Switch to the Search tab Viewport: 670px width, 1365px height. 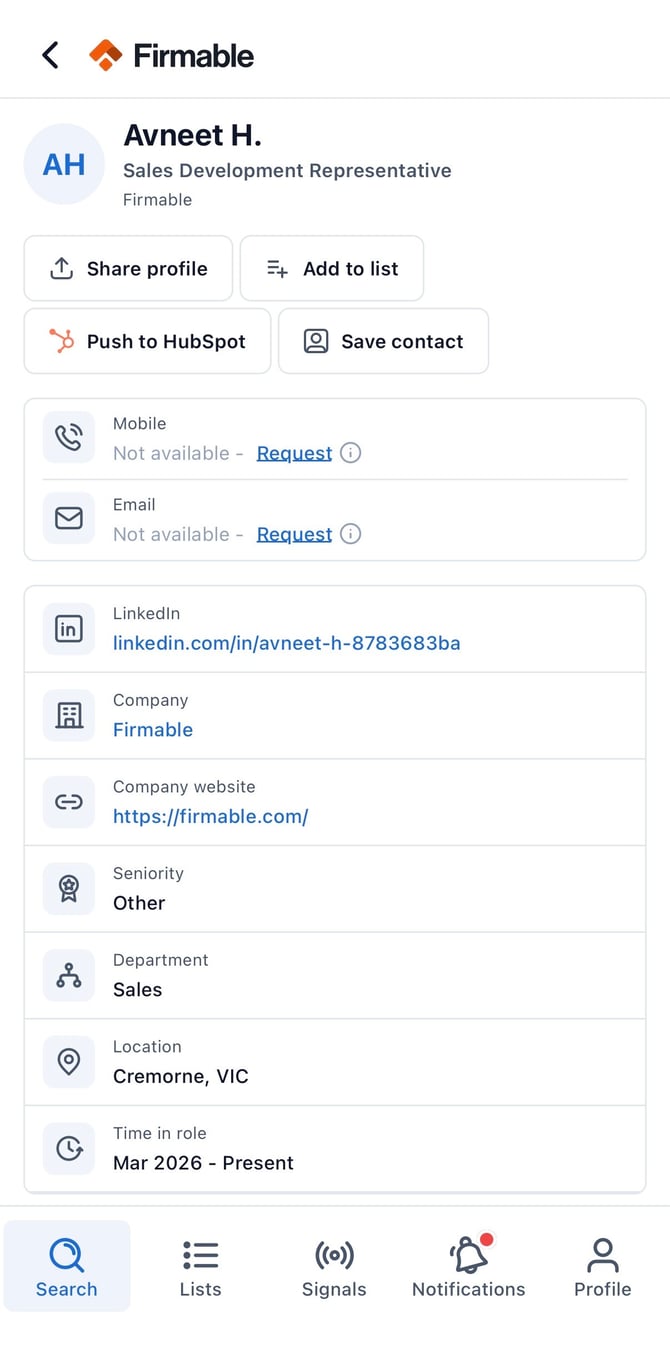pyautogui.click(x=67, y=1266)
